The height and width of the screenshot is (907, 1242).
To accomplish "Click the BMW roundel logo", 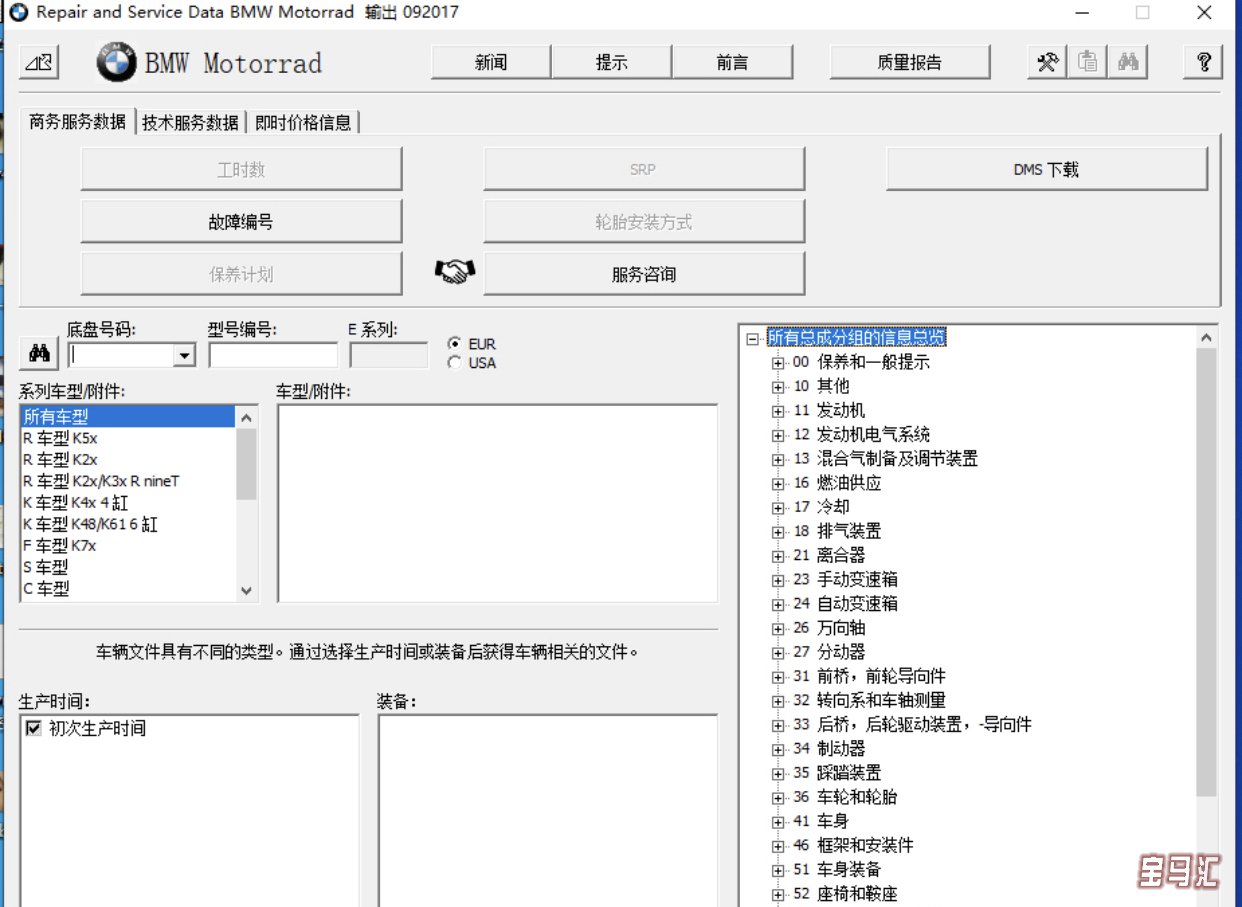I will (x=116, y=63).
